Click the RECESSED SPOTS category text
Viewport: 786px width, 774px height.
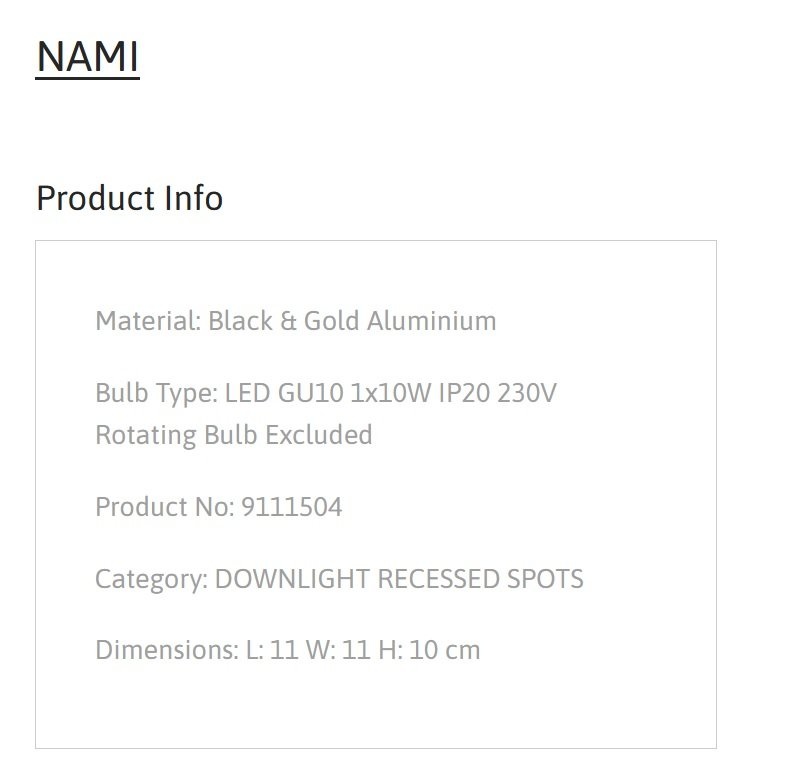480,578
